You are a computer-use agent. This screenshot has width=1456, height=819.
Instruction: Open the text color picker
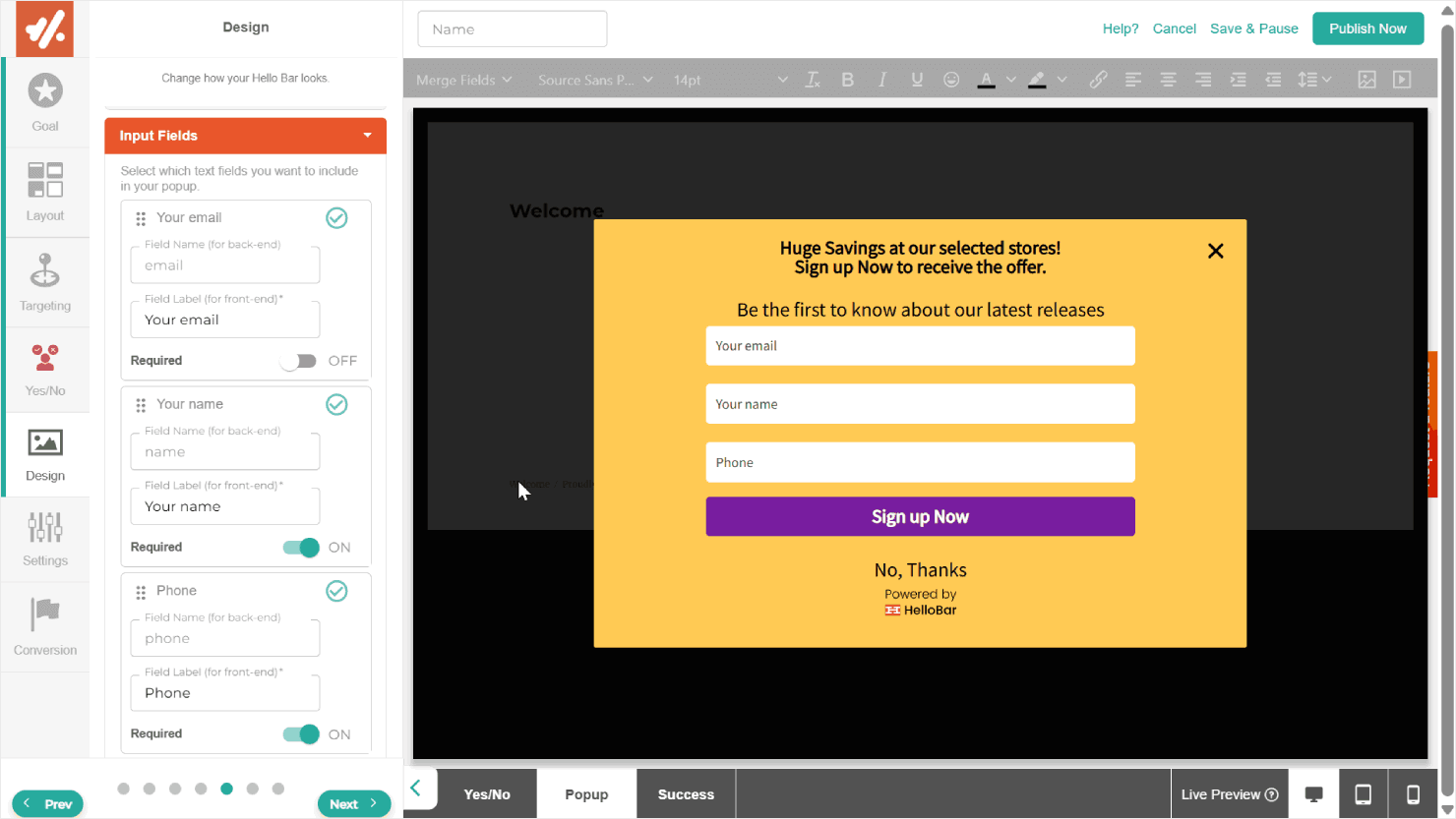986,80
